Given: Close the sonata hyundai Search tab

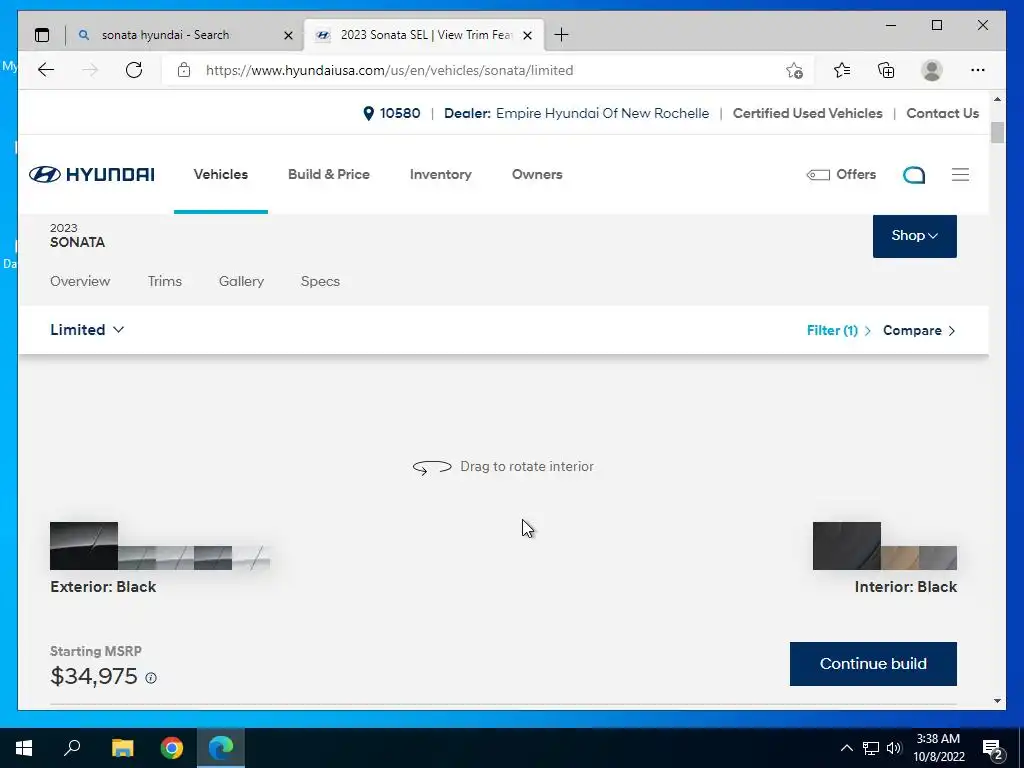Looking at the screenshot, I should pos(288,35).
